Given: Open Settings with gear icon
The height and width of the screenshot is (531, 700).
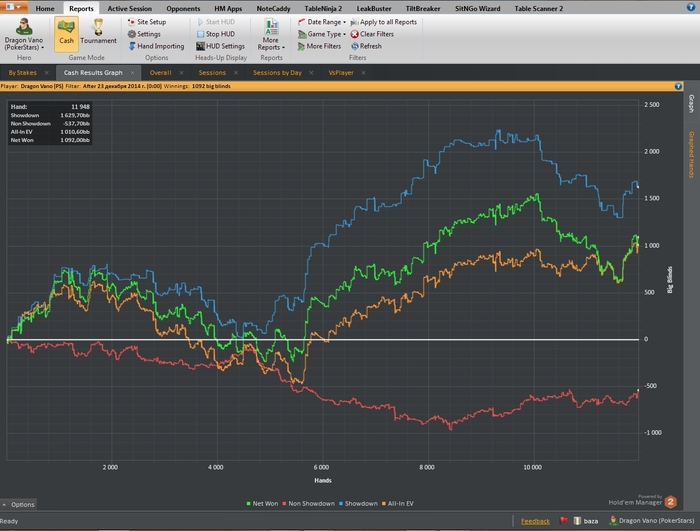Looking at the screenshot, I should (144, 34).
